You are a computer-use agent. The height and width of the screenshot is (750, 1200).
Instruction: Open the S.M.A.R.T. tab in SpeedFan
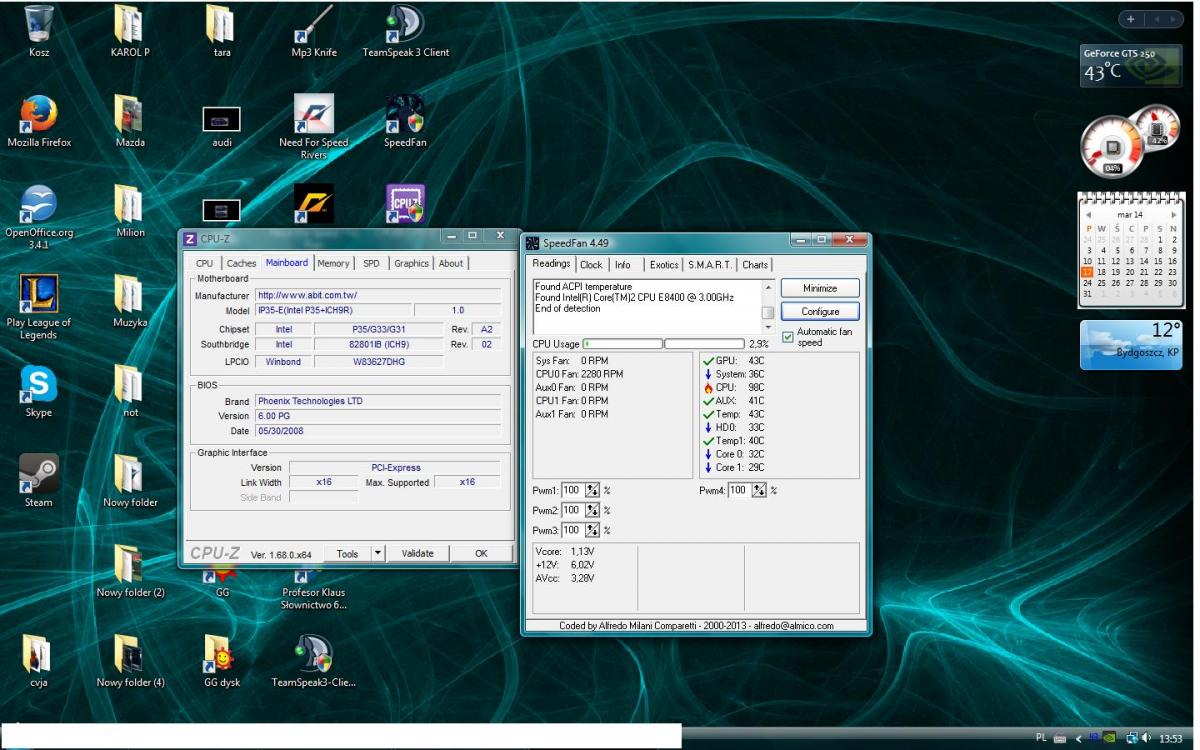click(710, 265)
